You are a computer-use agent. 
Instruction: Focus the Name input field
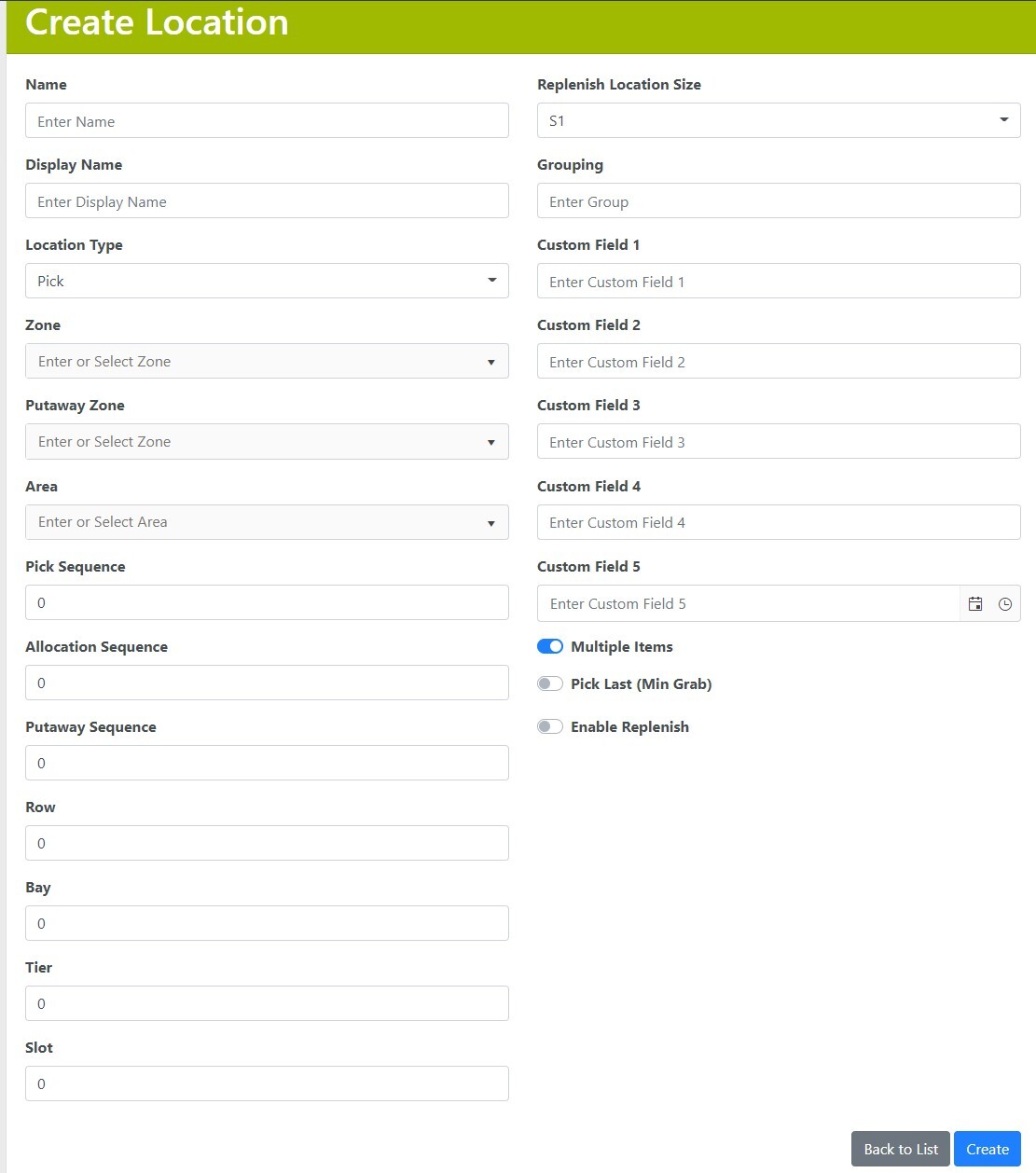pos(267,121)
